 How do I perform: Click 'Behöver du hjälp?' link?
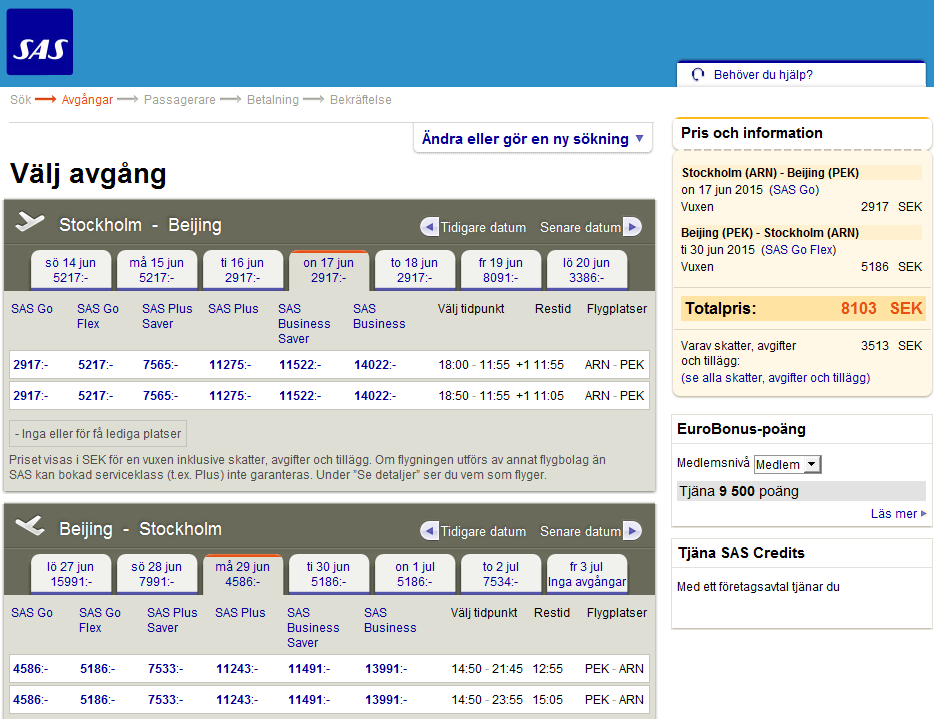pos(763,75)
